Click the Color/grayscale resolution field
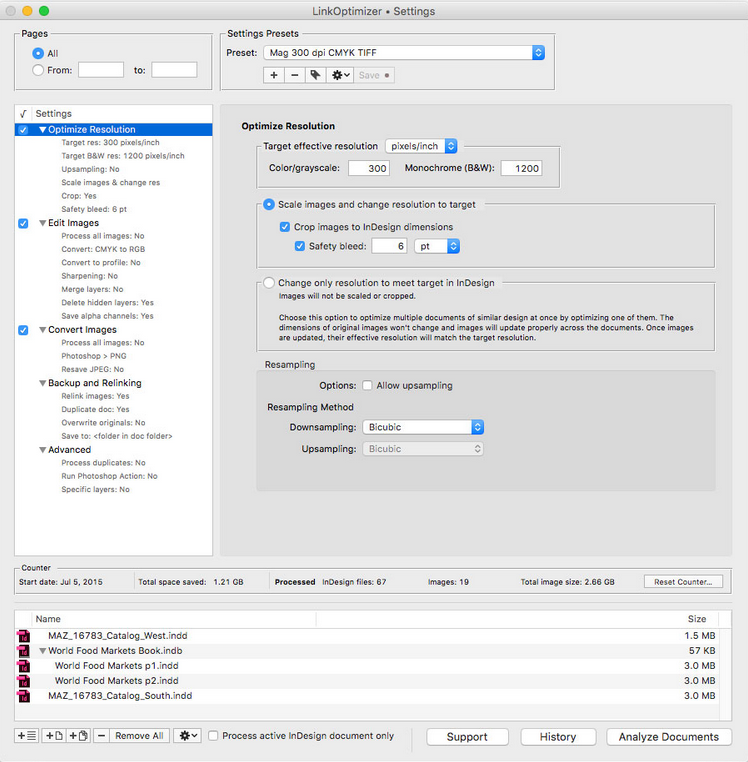Viewport: 748px width, 762px height. click(x=369, y=169)
